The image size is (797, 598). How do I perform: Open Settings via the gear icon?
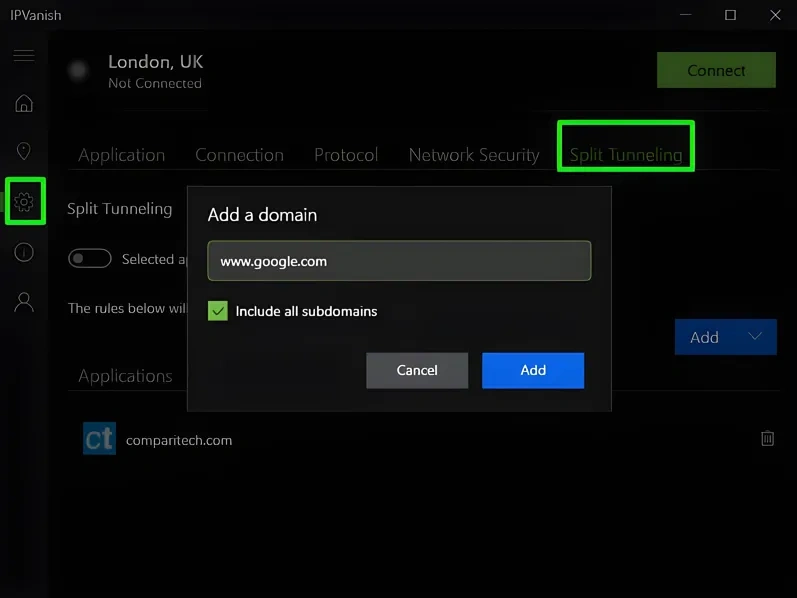[24, 202]
